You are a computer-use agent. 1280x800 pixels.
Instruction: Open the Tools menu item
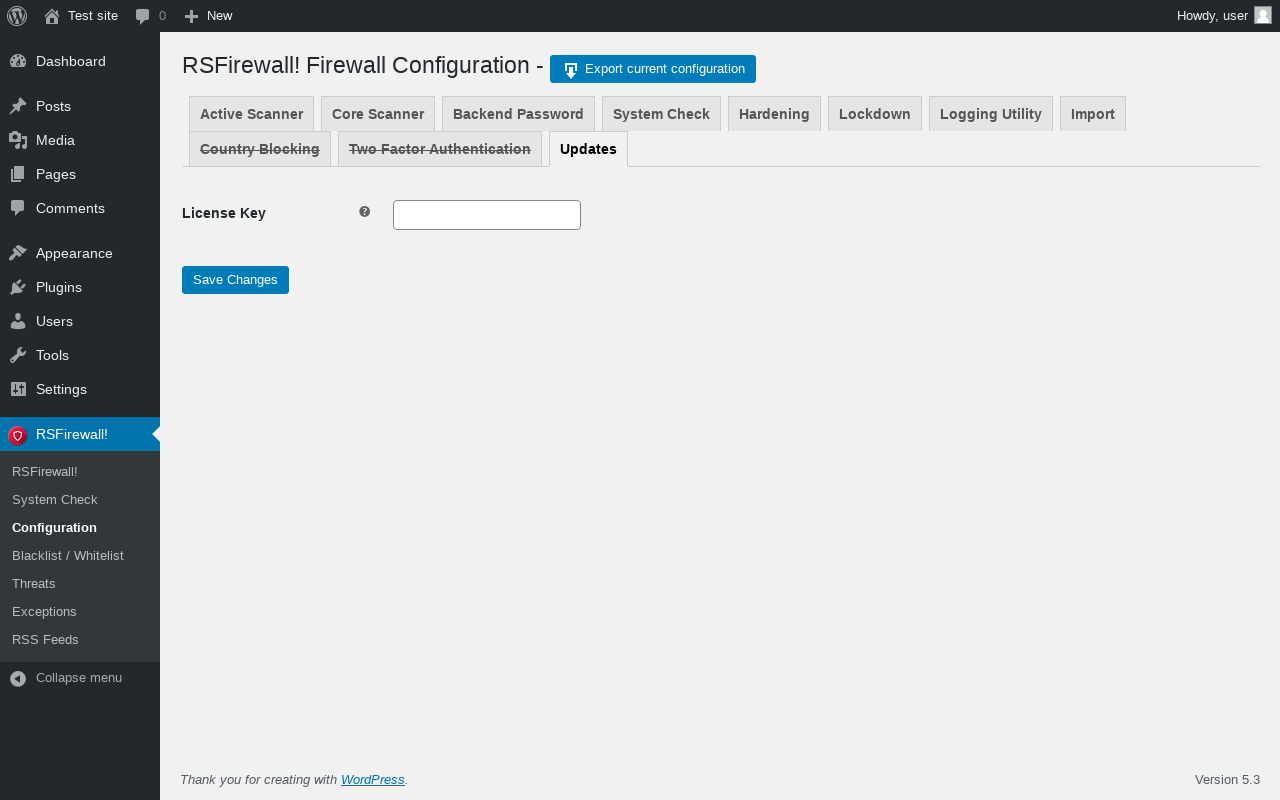(80, 355)
